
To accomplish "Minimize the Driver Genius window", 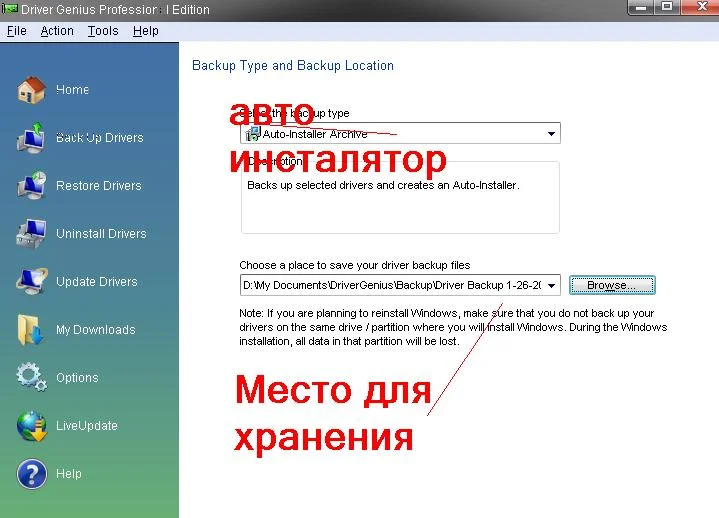I will pyautogui.click(x=642, y=6).
